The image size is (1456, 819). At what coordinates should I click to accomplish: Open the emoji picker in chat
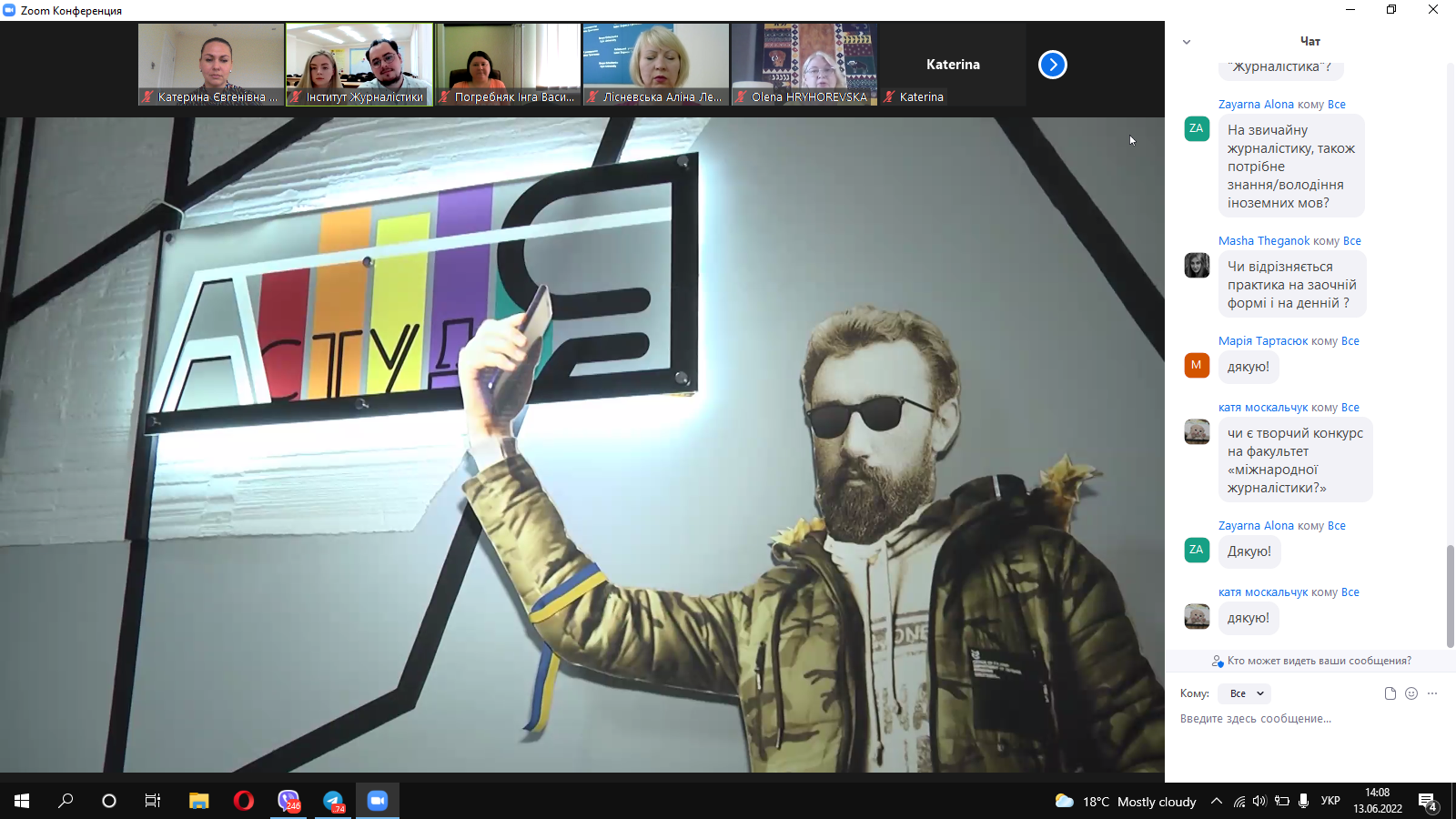[x=1411, y=693]
